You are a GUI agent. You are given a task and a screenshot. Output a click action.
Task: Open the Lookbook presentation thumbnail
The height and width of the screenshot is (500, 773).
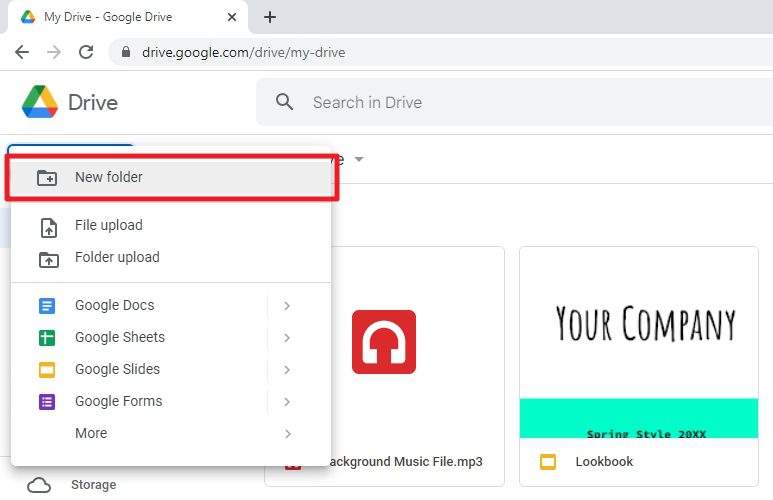(x=639, y=343)
